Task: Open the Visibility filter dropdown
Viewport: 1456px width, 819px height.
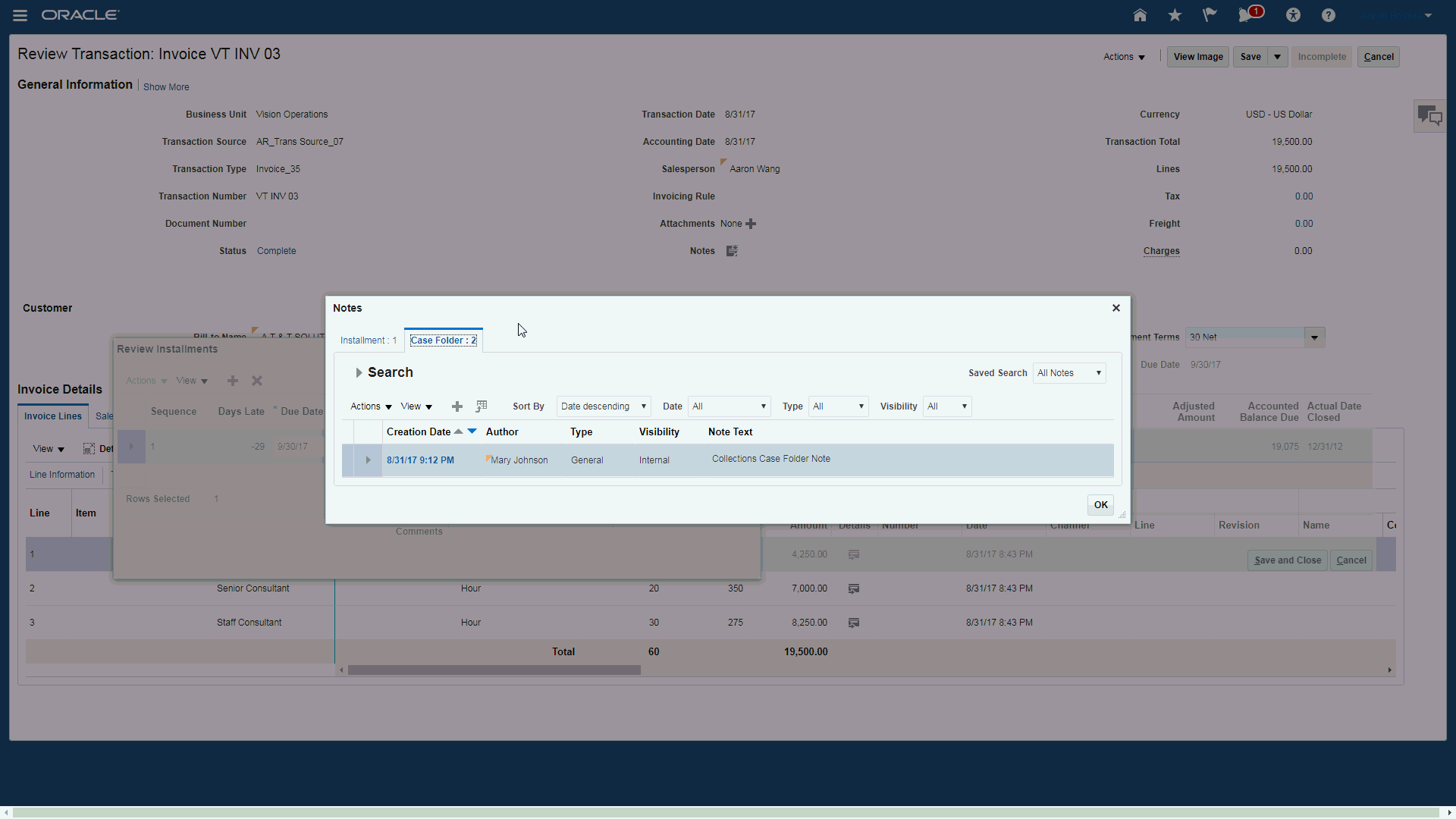Action: 947,406
